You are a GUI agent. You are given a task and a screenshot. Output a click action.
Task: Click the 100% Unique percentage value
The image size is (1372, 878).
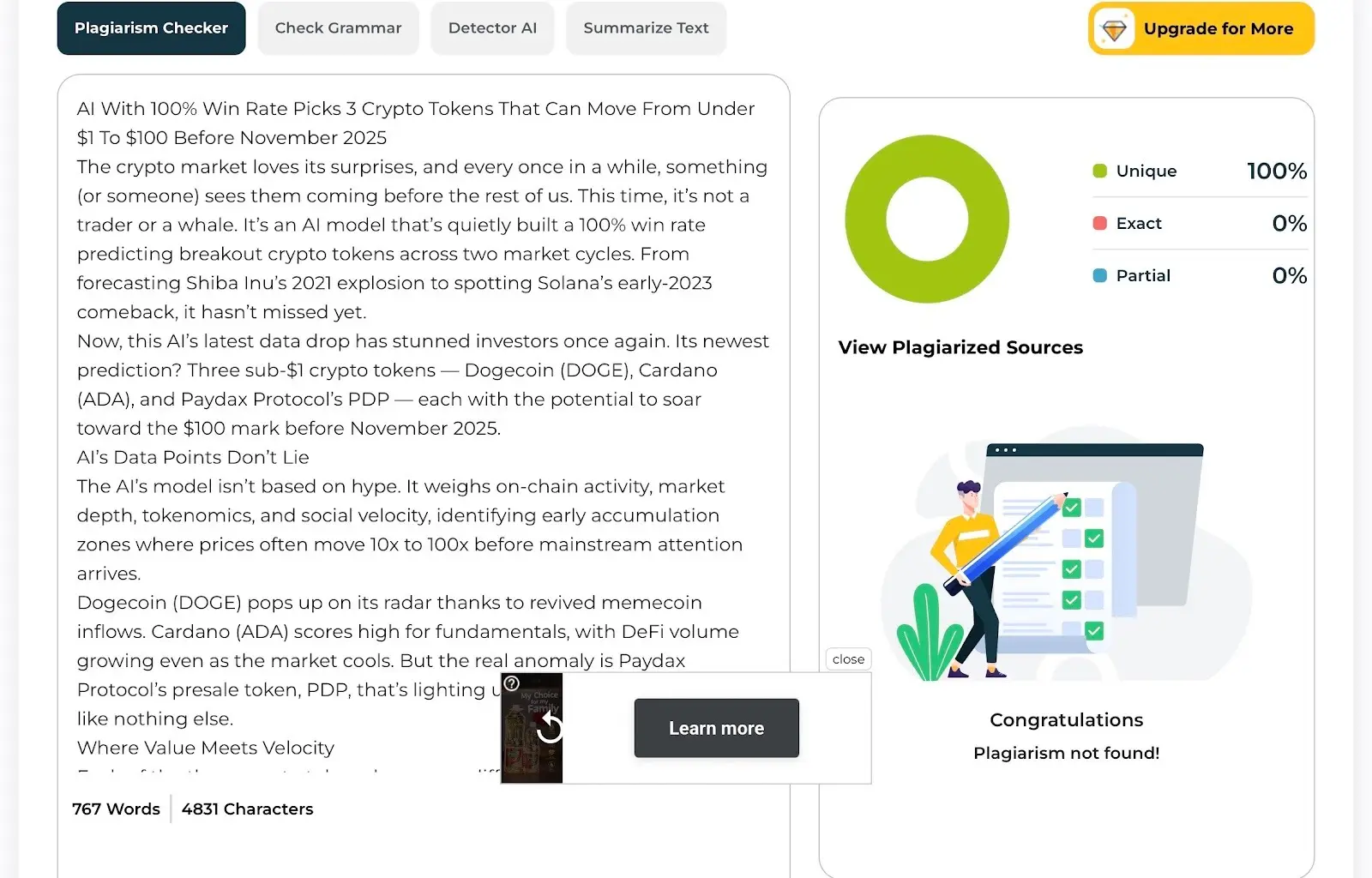1276,171
